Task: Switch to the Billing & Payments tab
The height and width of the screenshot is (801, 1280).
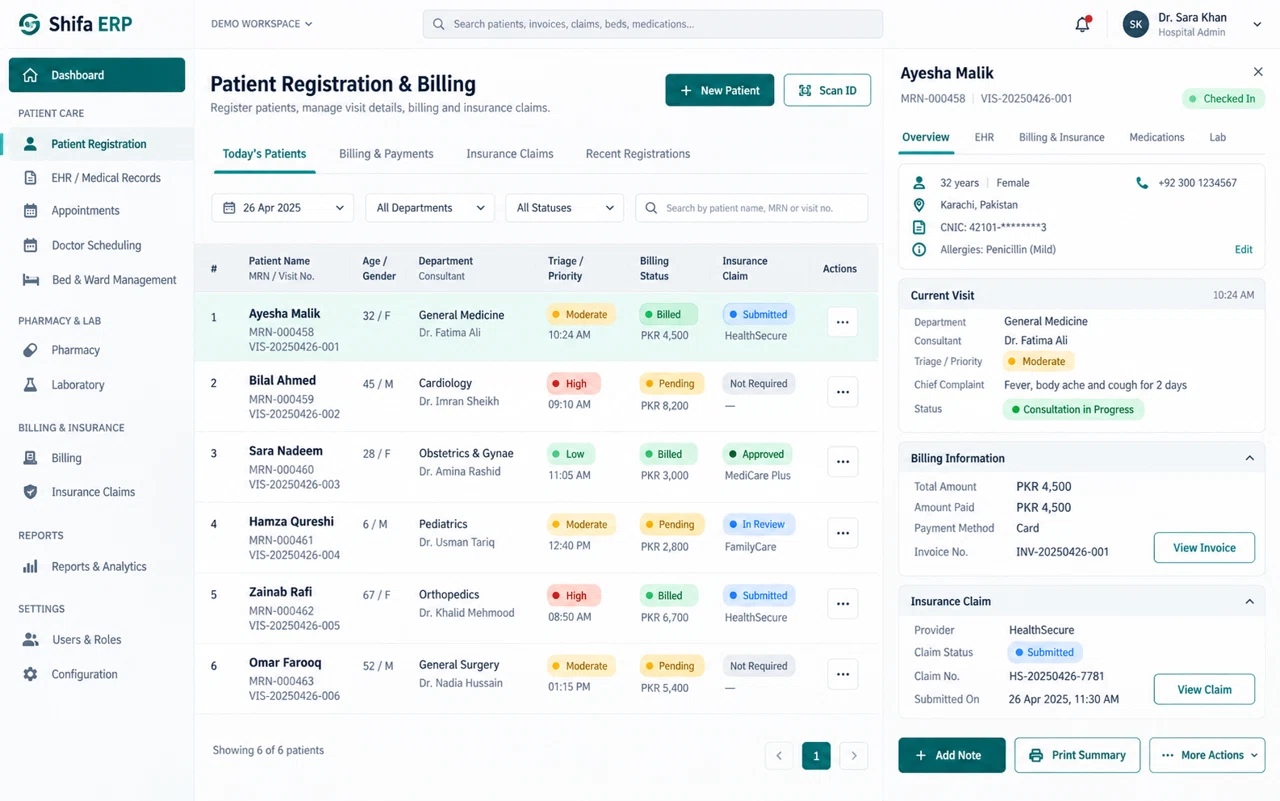Action: pos(386,154)
